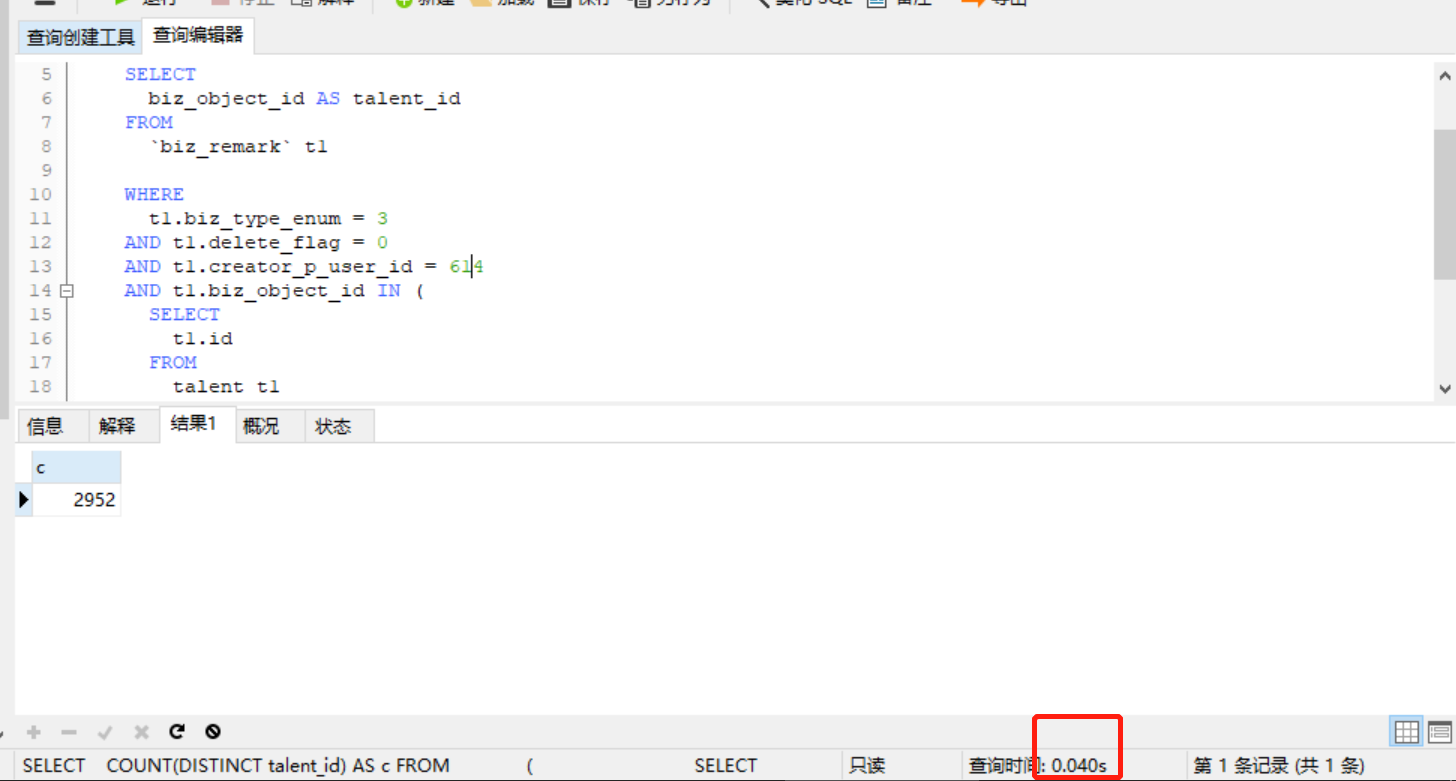Image resolution: width=1456 pixels, height=781 pixels.
Task: Click line number 9 in gutter
Action: point(45,170)
